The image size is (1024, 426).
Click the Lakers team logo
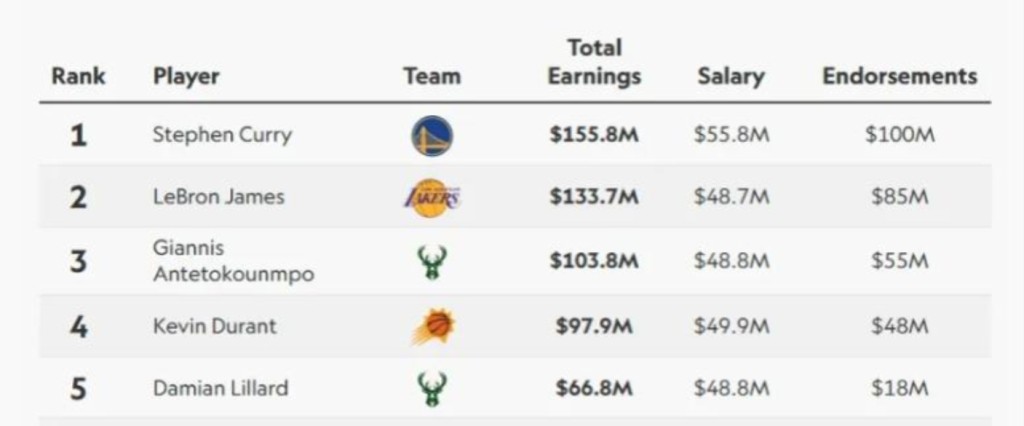point(432,197)
